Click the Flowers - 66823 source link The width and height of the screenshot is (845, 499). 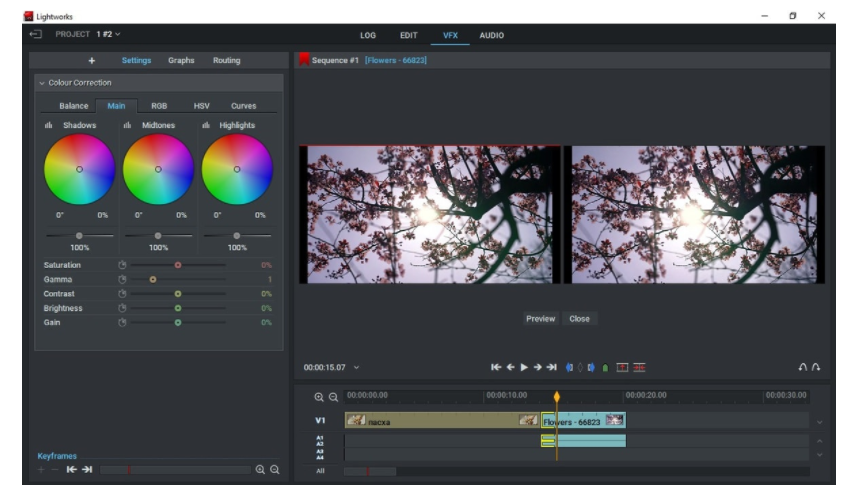[x=396, y=60]
